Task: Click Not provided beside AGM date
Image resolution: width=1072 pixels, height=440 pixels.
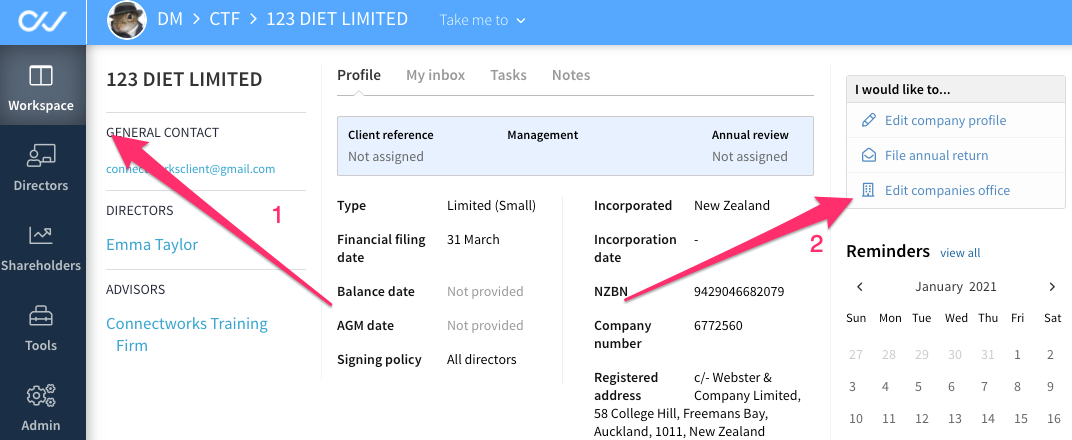Action: [485, 326]
